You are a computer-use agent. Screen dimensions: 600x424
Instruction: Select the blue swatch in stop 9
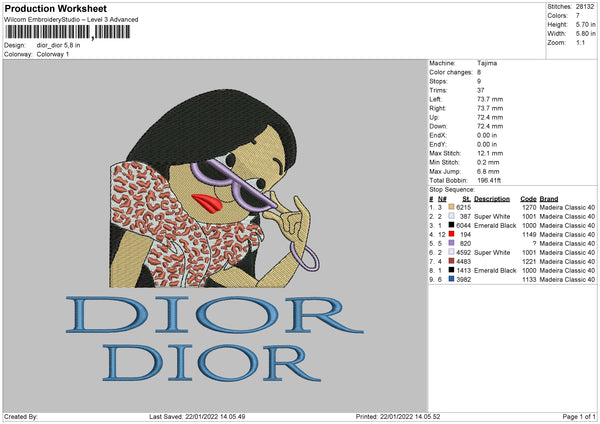452,279
